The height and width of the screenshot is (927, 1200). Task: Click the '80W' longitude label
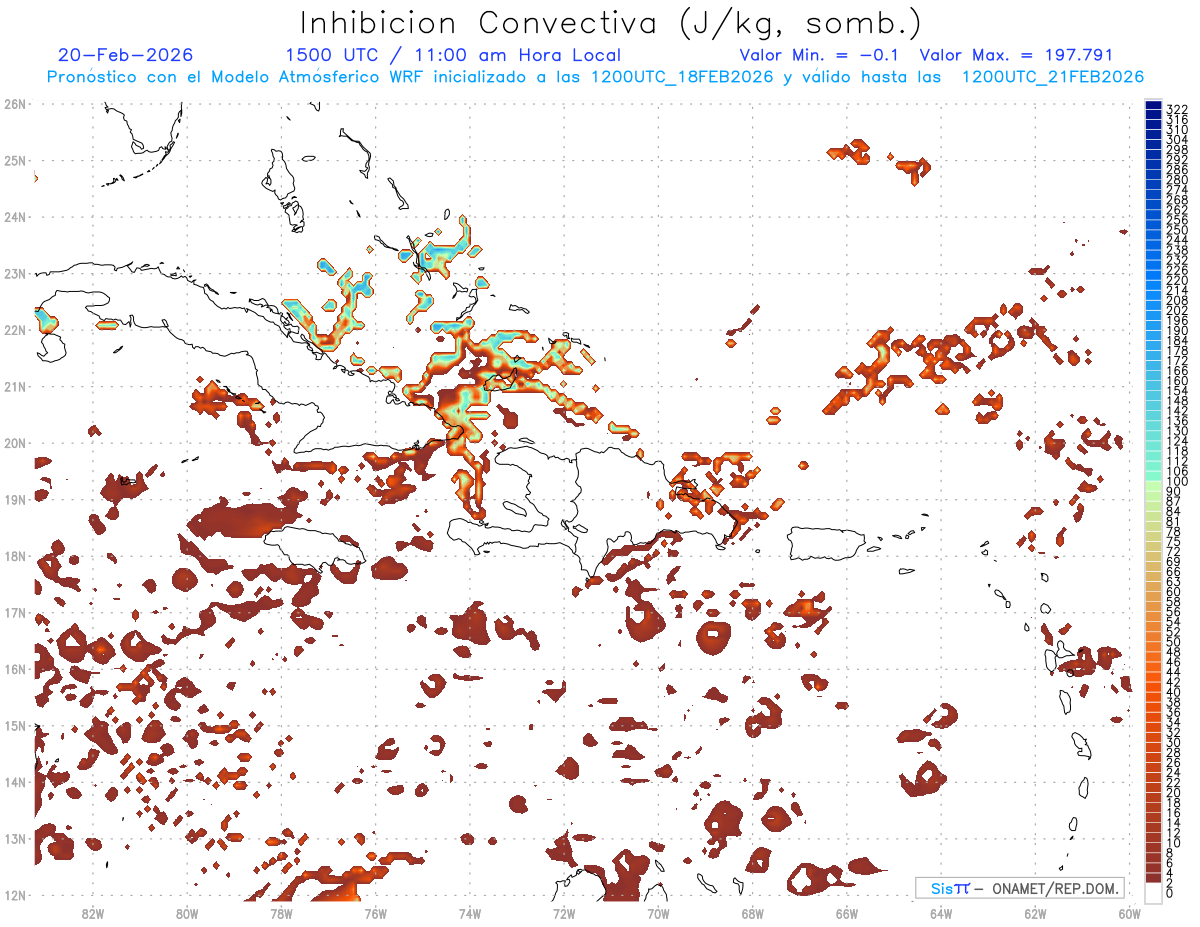coord(187,912)
